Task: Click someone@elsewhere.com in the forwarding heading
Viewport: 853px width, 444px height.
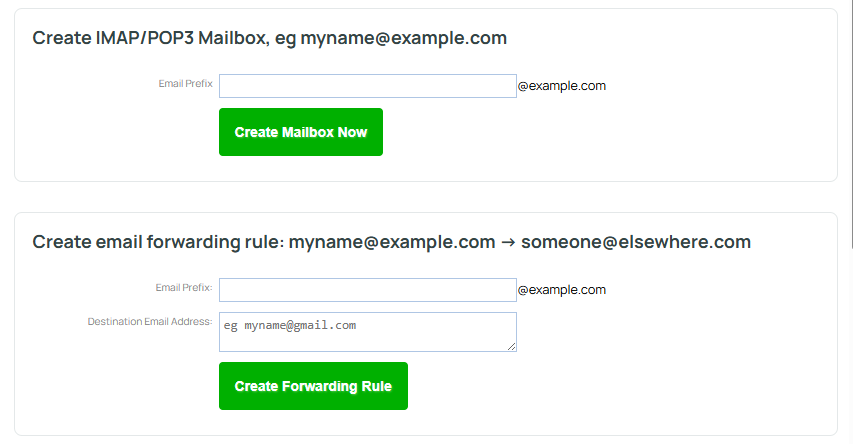Action: click(x=635, y=242)
